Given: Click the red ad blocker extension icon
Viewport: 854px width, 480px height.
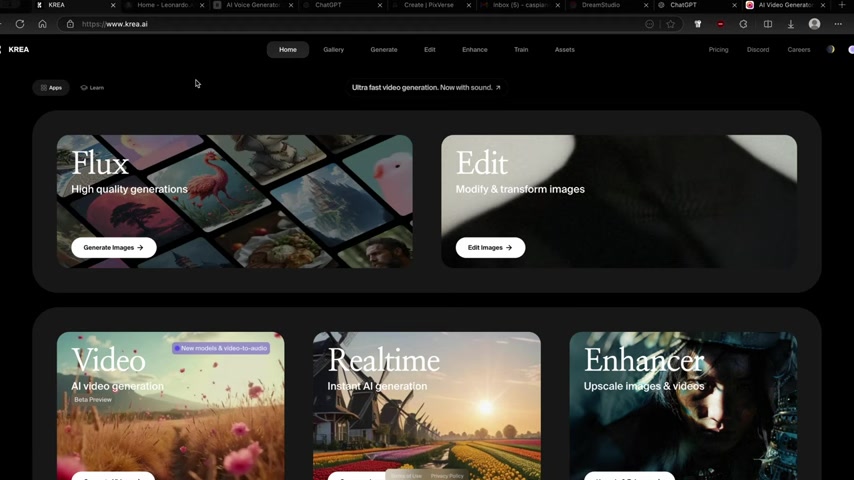Looking at the screenshot, I should (720, 24).
